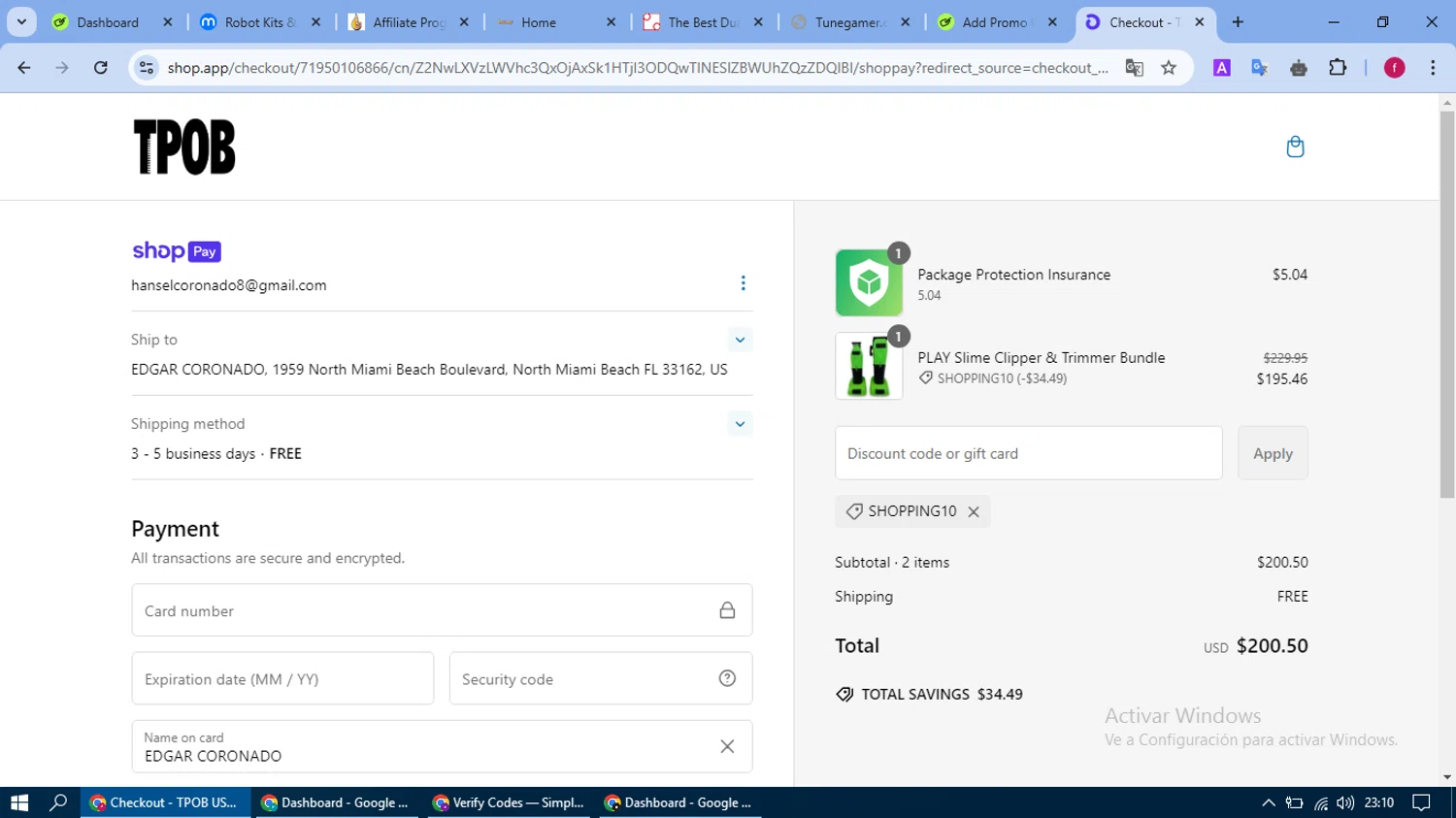Open Windows taskbar search

(x=58, y=802)
